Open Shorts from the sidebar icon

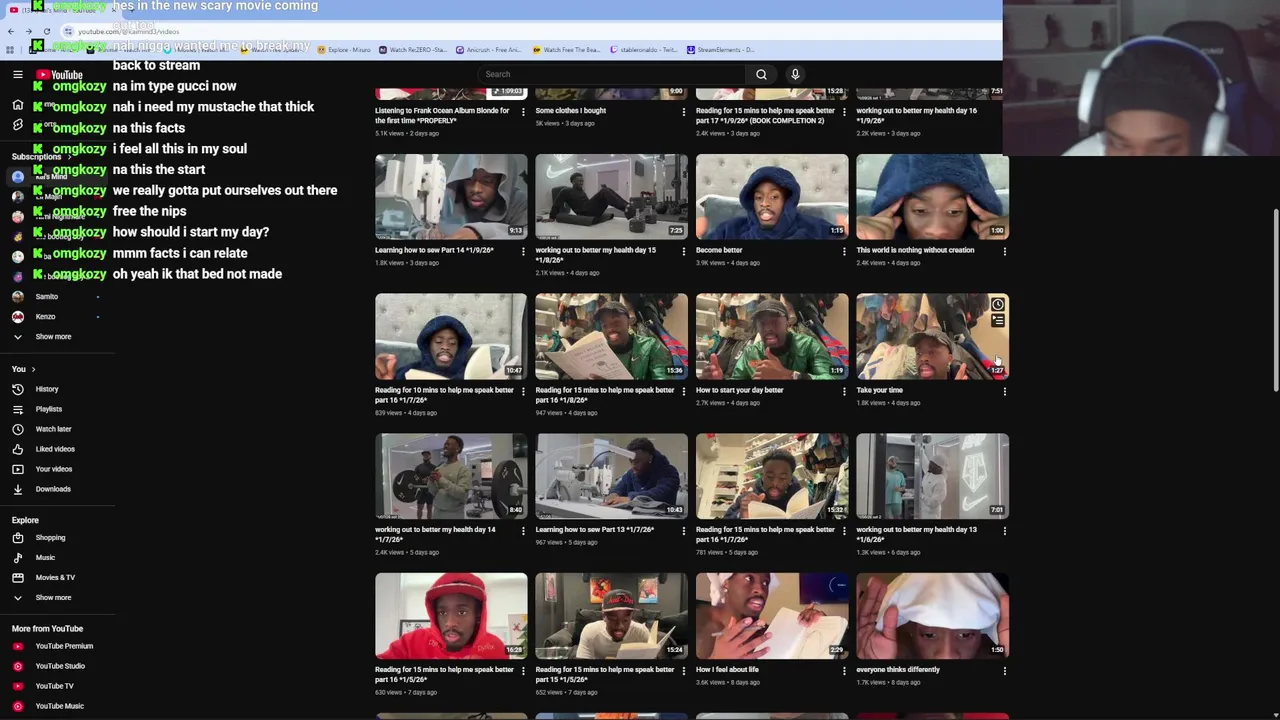click(18, 125)
